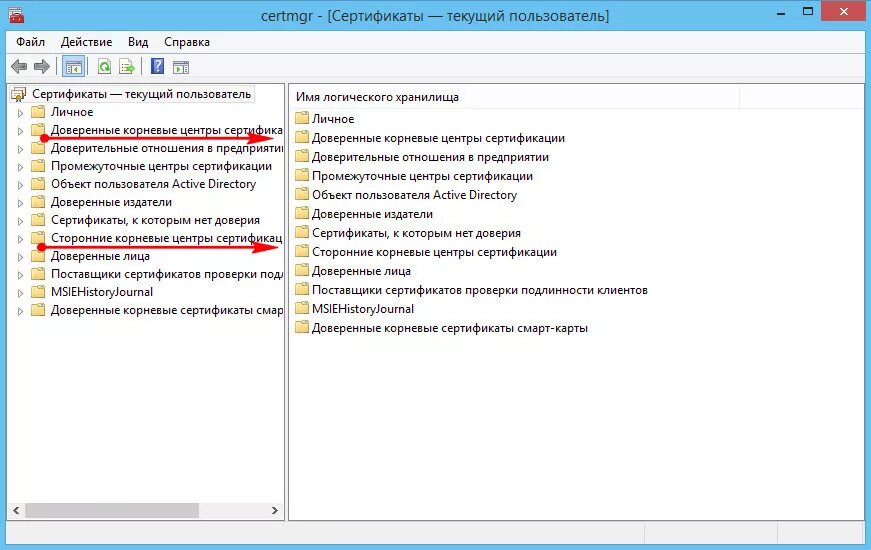Click the horizontal scrollbar thumb in tree pane
Screen dimensions: 871x550
pos(112,510)
